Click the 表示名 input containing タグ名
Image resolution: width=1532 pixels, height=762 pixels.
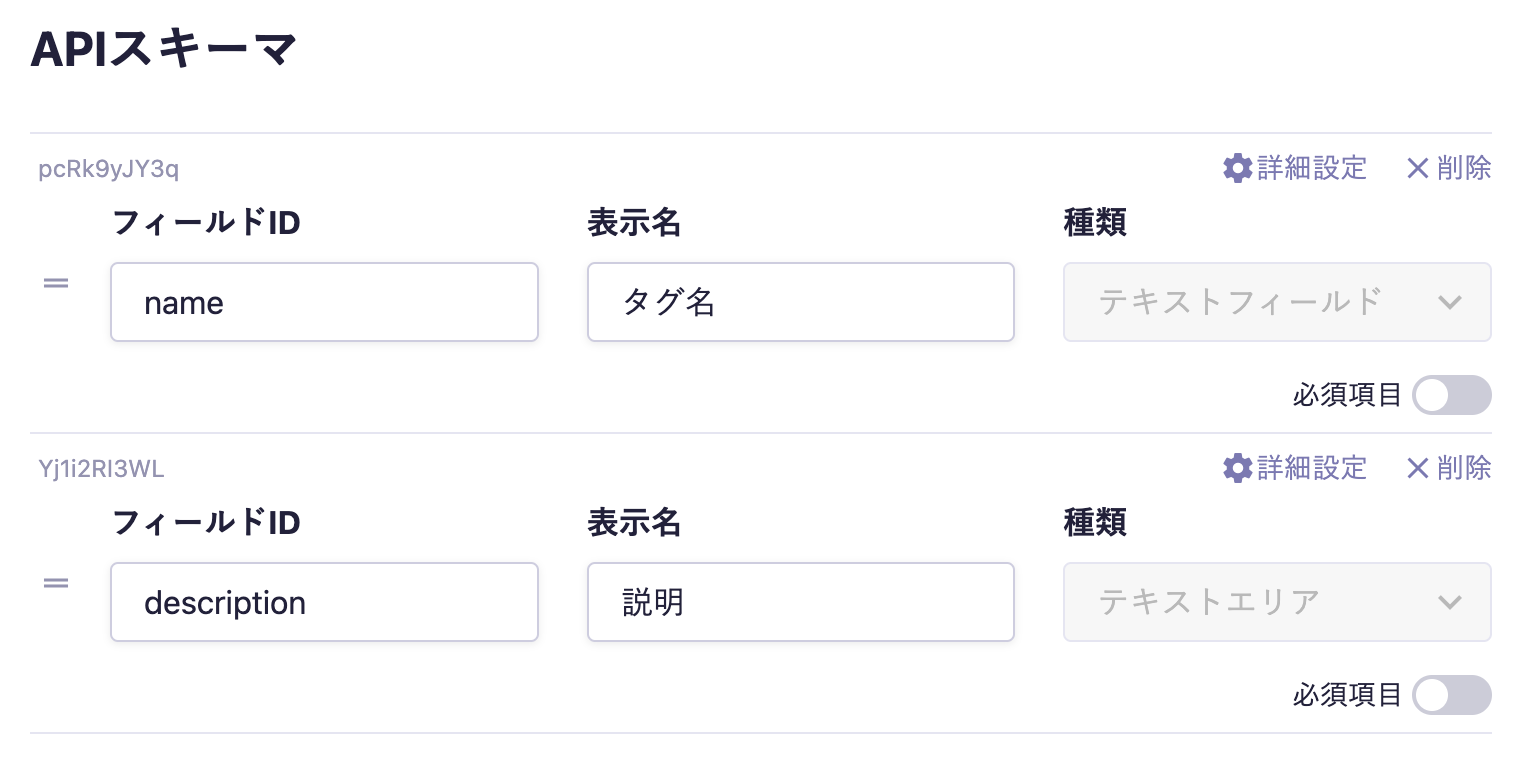[800, 302]
